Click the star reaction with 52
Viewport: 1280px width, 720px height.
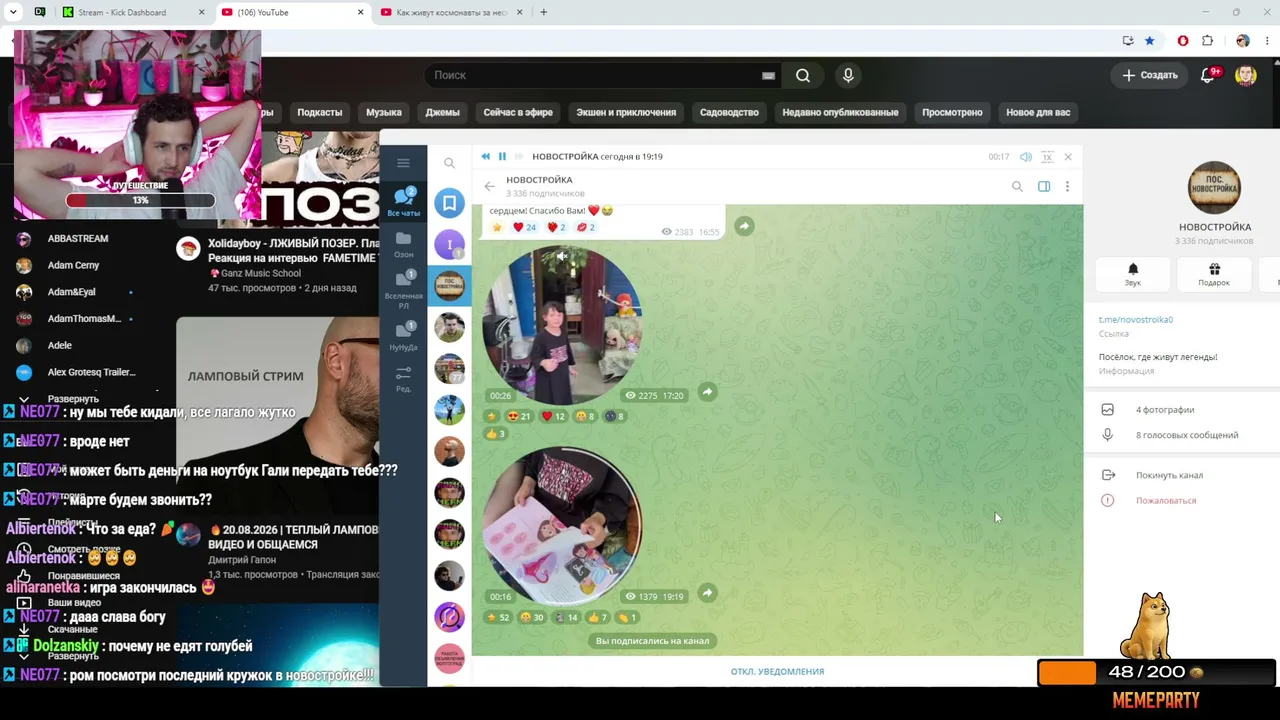click(x=498, y=617)
